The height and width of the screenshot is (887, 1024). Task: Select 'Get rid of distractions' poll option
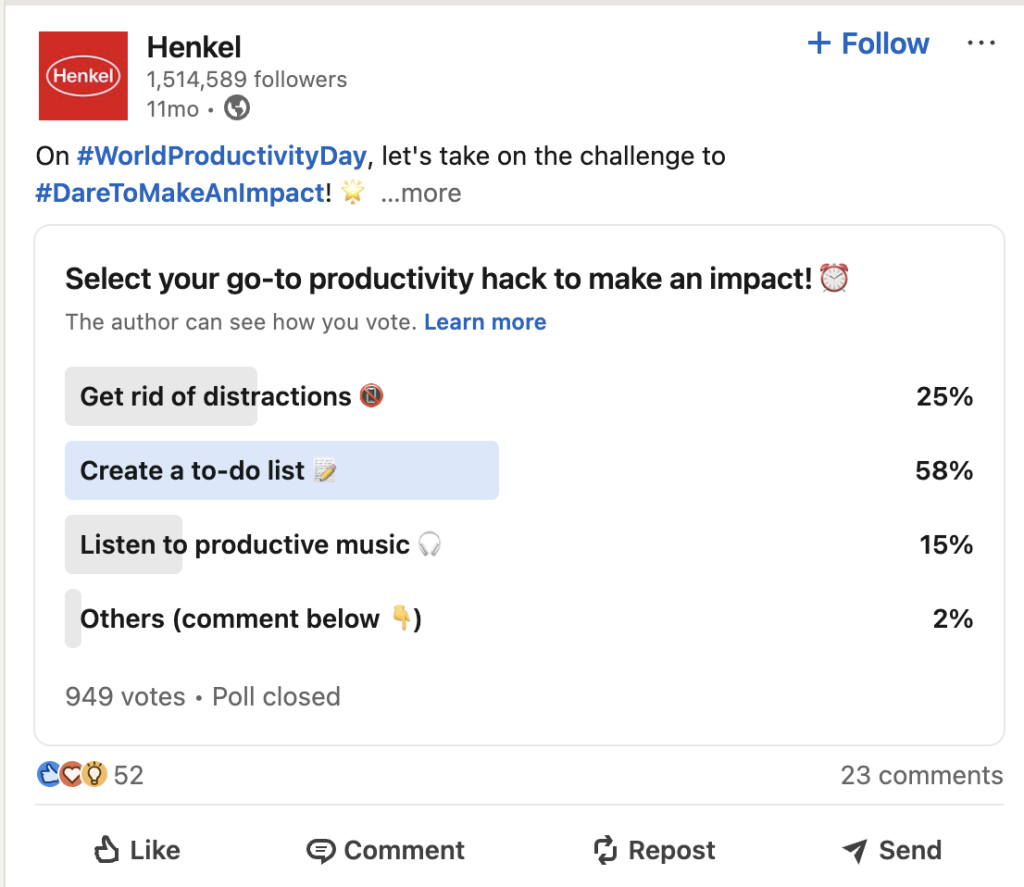click(x=216, y=397)
